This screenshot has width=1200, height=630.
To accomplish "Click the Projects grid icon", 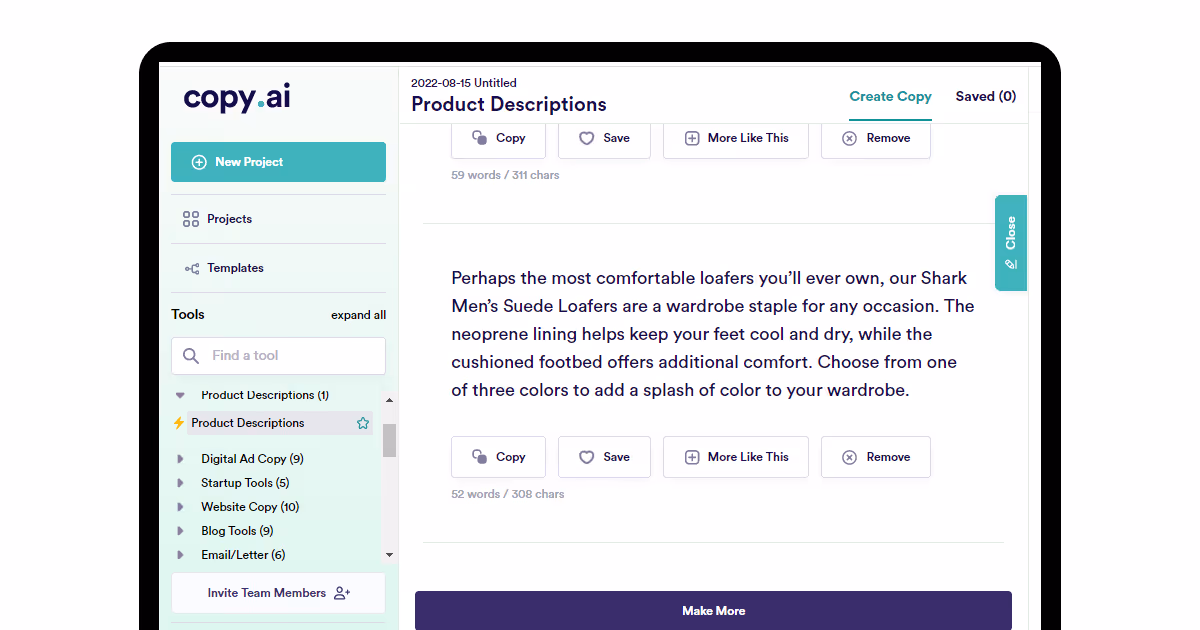I will (x=191, y=219).
